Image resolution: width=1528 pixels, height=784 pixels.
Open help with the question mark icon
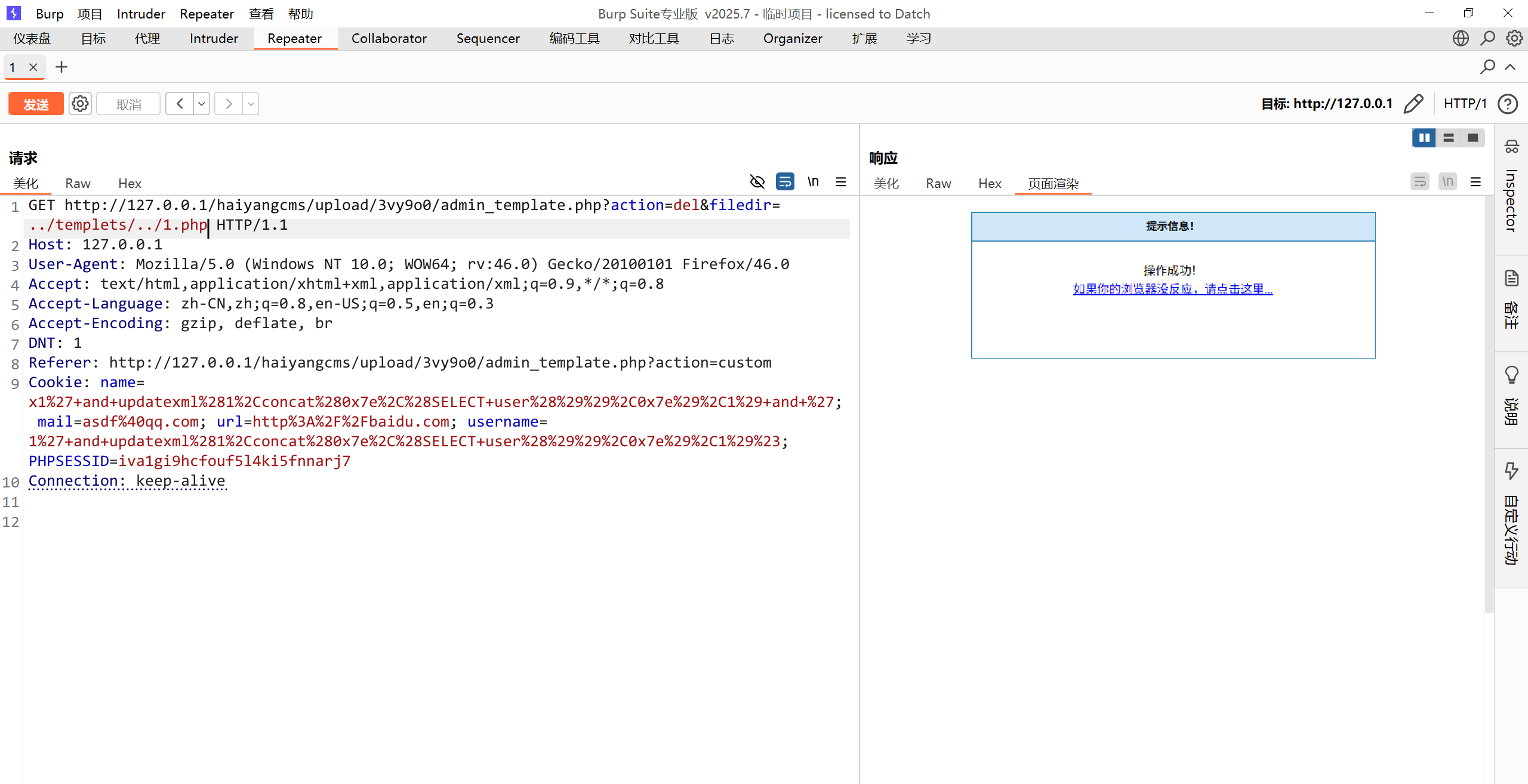point(1508,104)
